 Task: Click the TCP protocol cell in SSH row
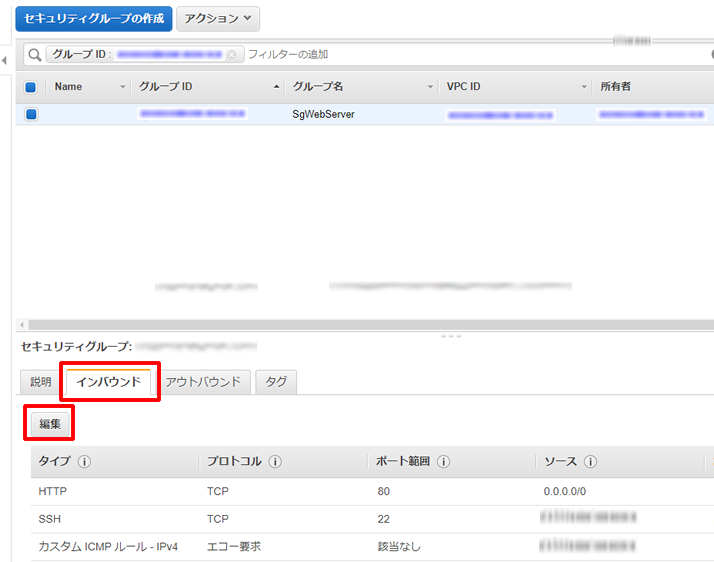coord(218,519)
